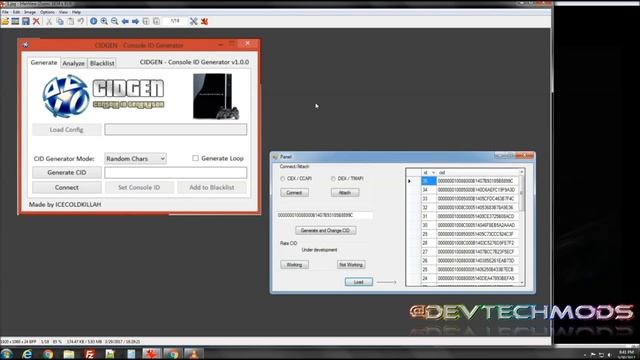Click the cid column header
The width and height of the screenshot is (640, 360).
478,173
